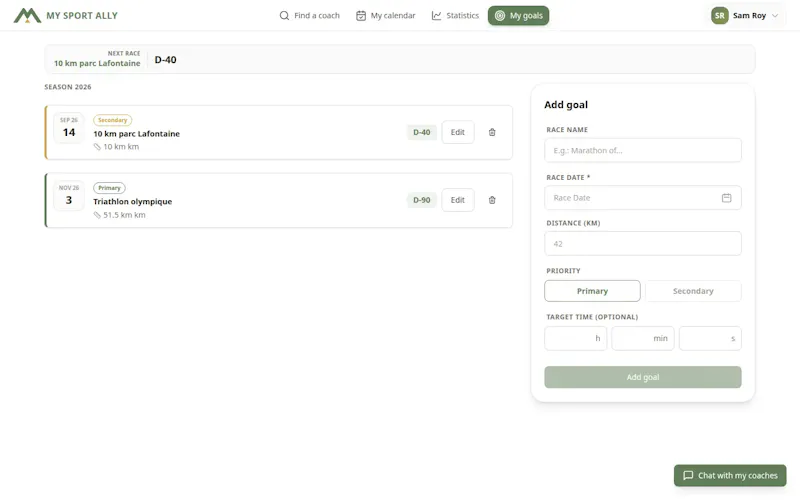Edit the 10 km parc Lafontaine goal
Screen dimensions: 800x500
(x=458, y=132)
